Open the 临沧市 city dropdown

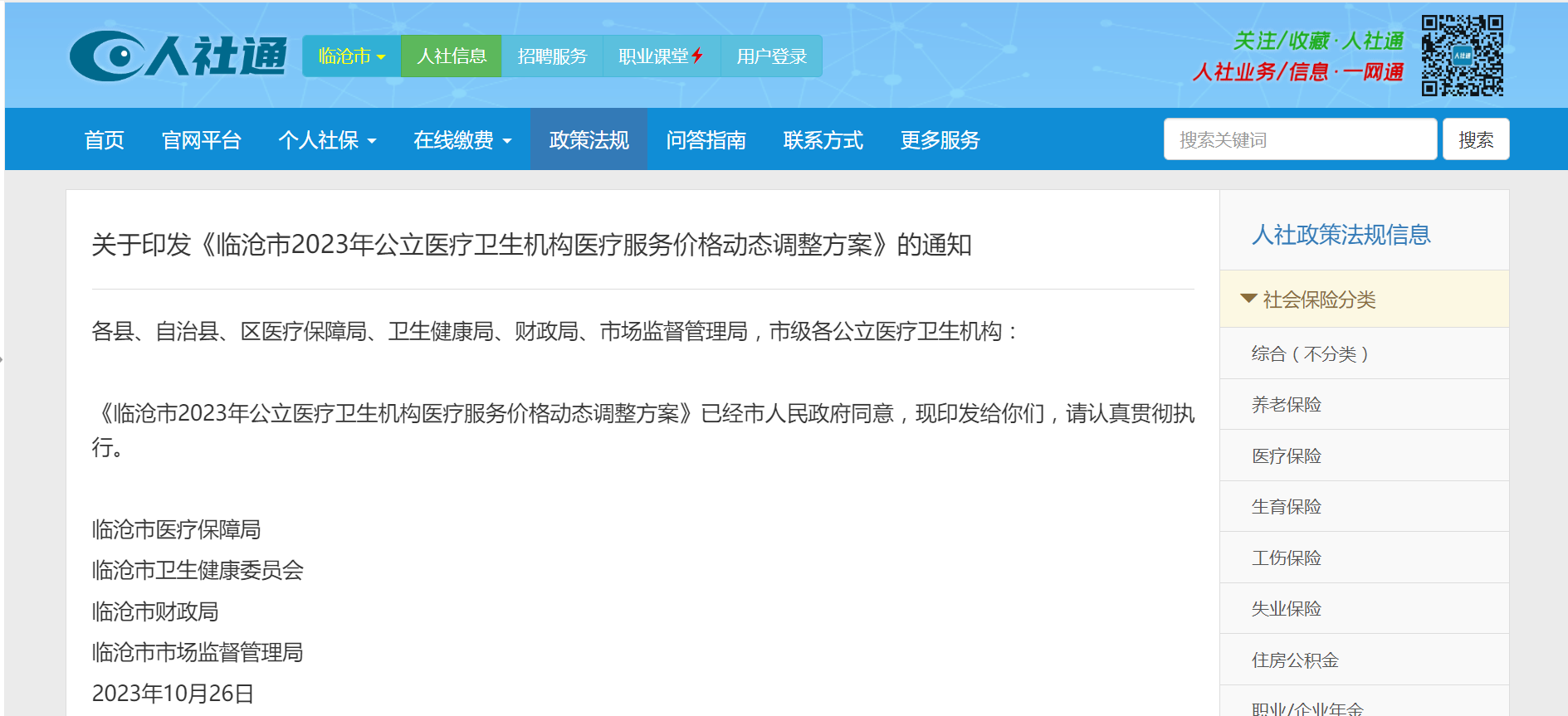[x=352, y=56]
